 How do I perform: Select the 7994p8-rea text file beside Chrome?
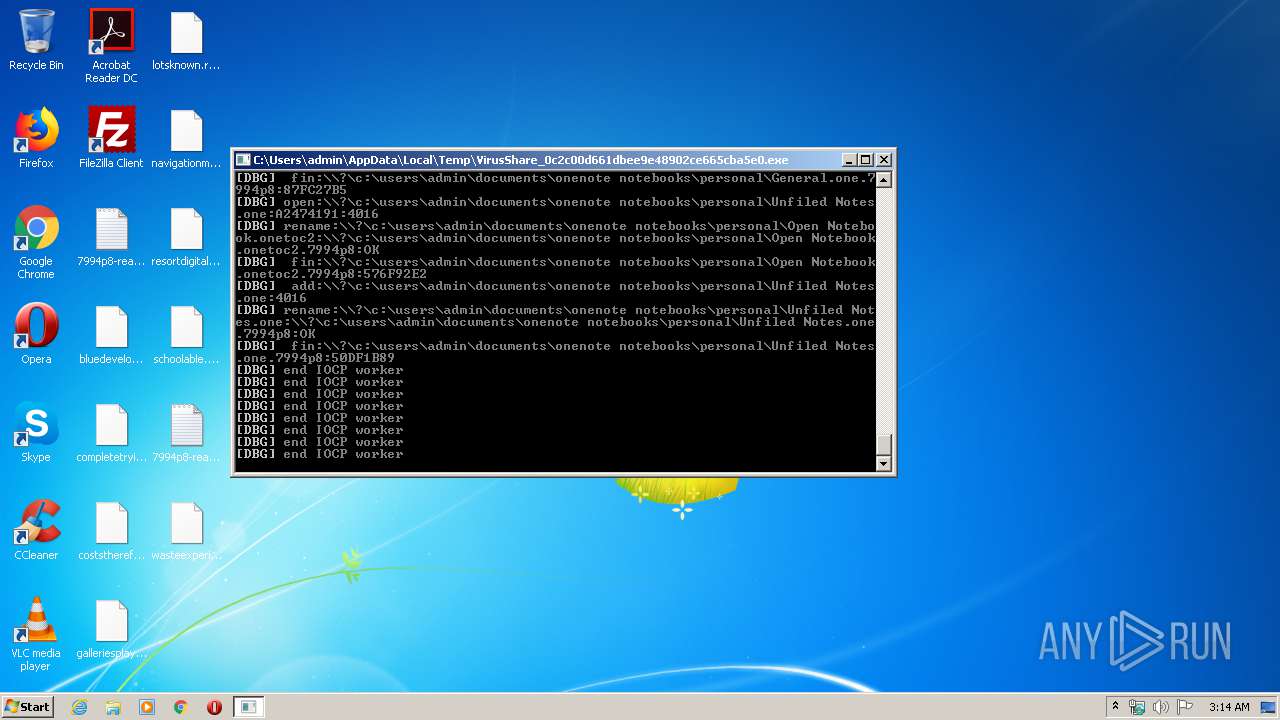[111, 237]
